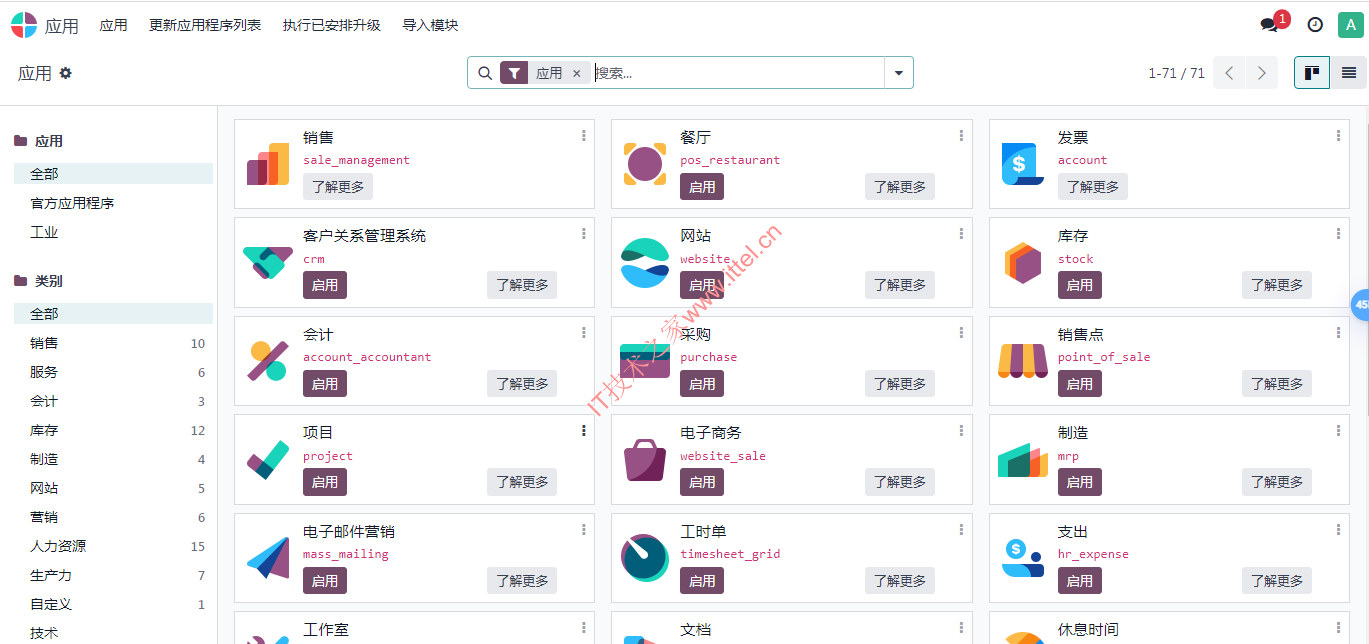The image size is (1369, 644).
Task: Open the 工时单 card three-dot menu
Action: (x=961, y=530)
